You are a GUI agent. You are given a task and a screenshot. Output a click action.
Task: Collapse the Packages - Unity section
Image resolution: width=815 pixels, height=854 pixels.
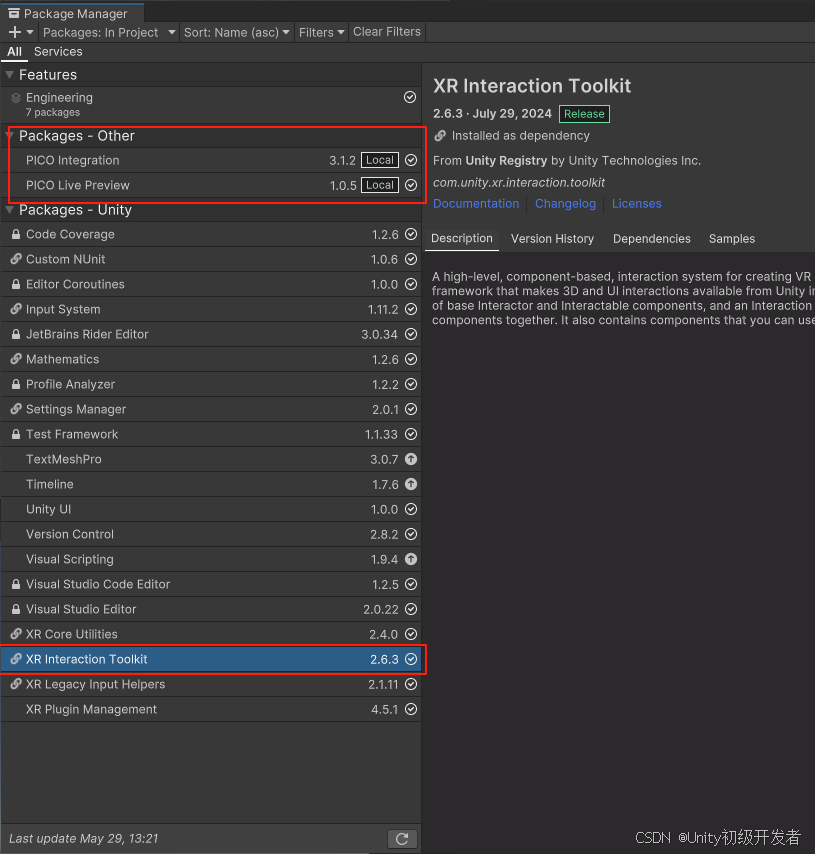click(10, 210)
